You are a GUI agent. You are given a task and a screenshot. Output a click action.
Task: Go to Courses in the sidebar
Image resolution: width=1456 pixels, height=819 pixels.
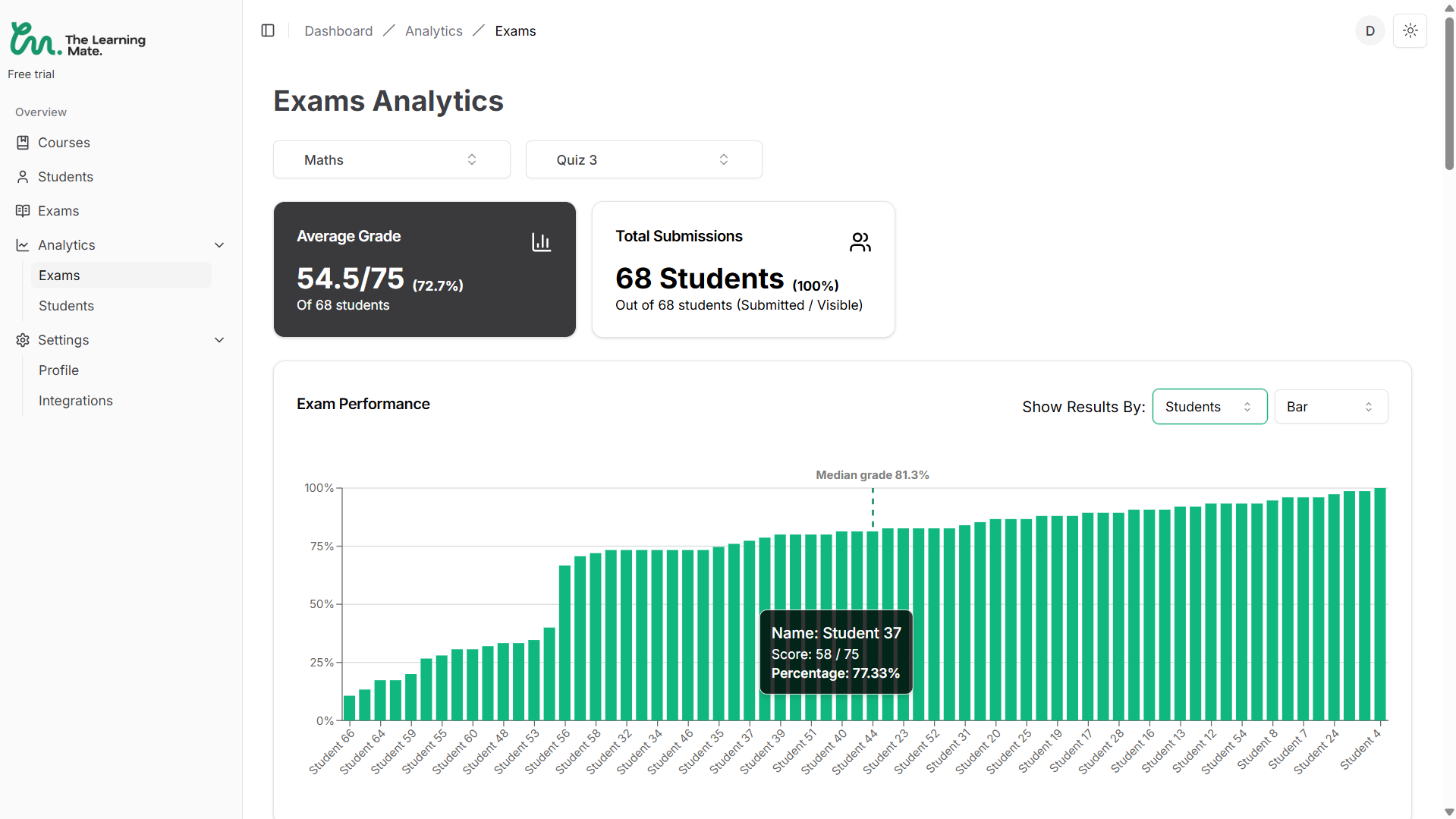[x=64, y=143]
